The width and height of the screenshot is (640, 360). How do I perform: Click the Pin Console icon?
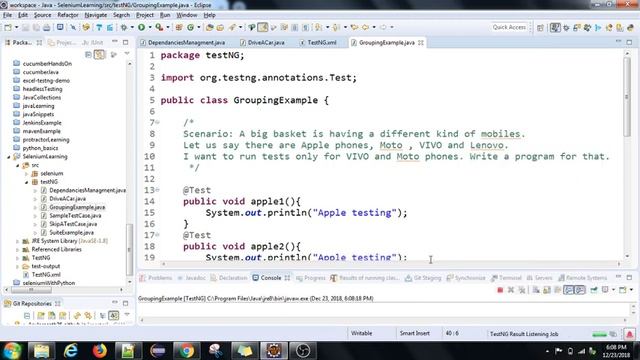[x=594, y=290]
